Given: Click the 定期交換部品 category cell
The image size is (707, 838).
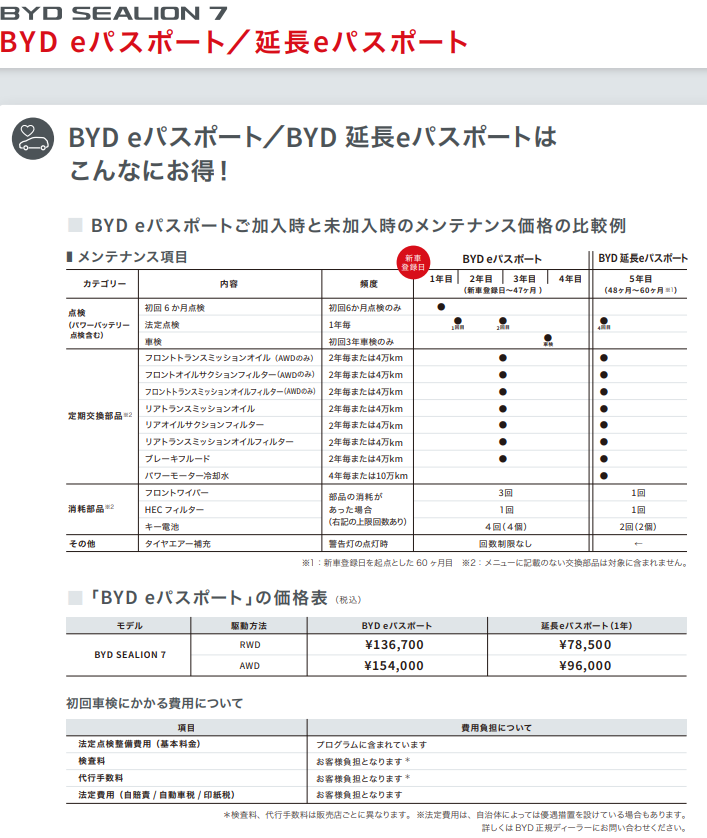Looking at the screenshot, I should pyautogui.click(x=99, y=416).
